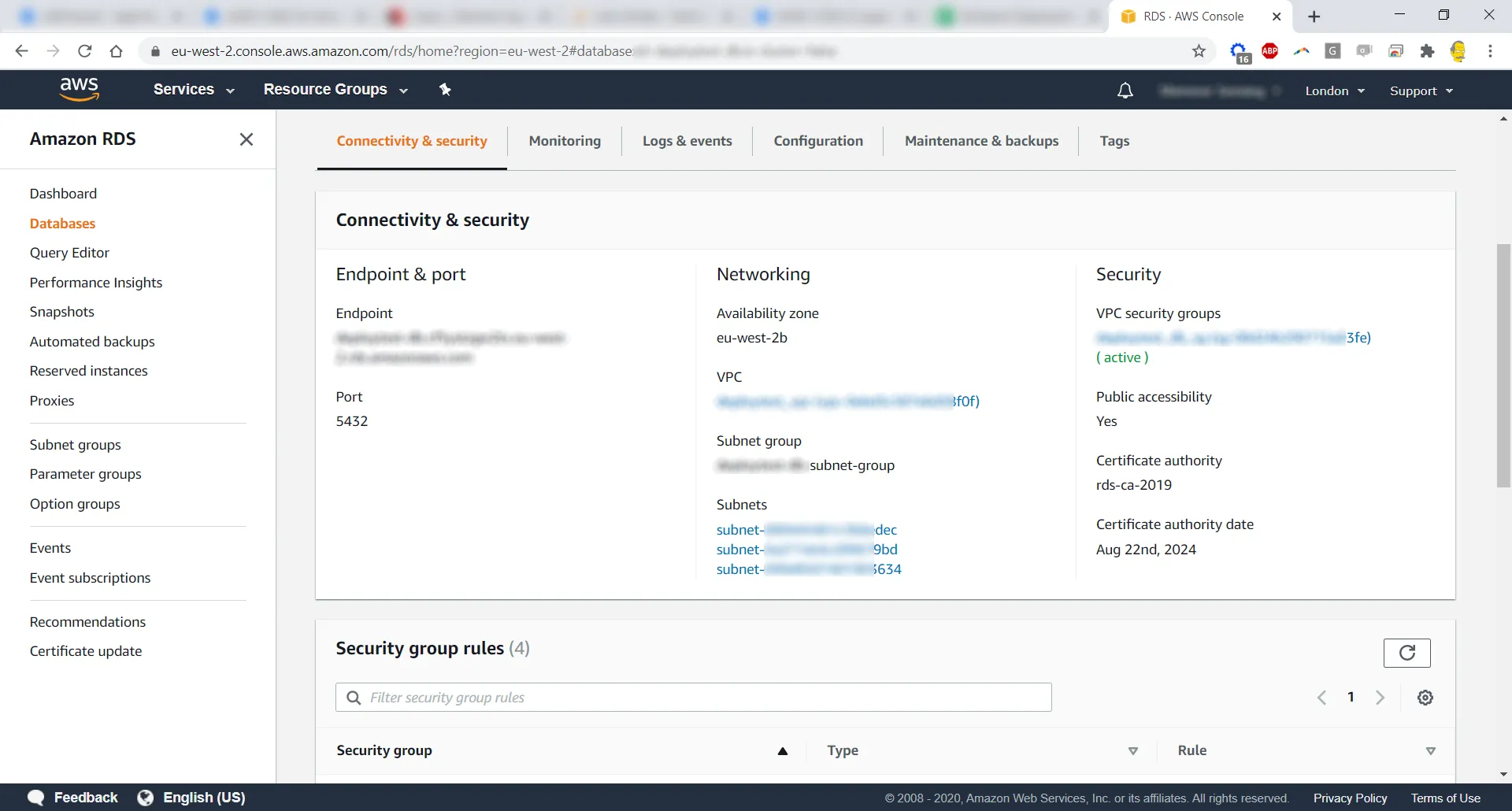Open a new browser tab

click(1314, 17)
